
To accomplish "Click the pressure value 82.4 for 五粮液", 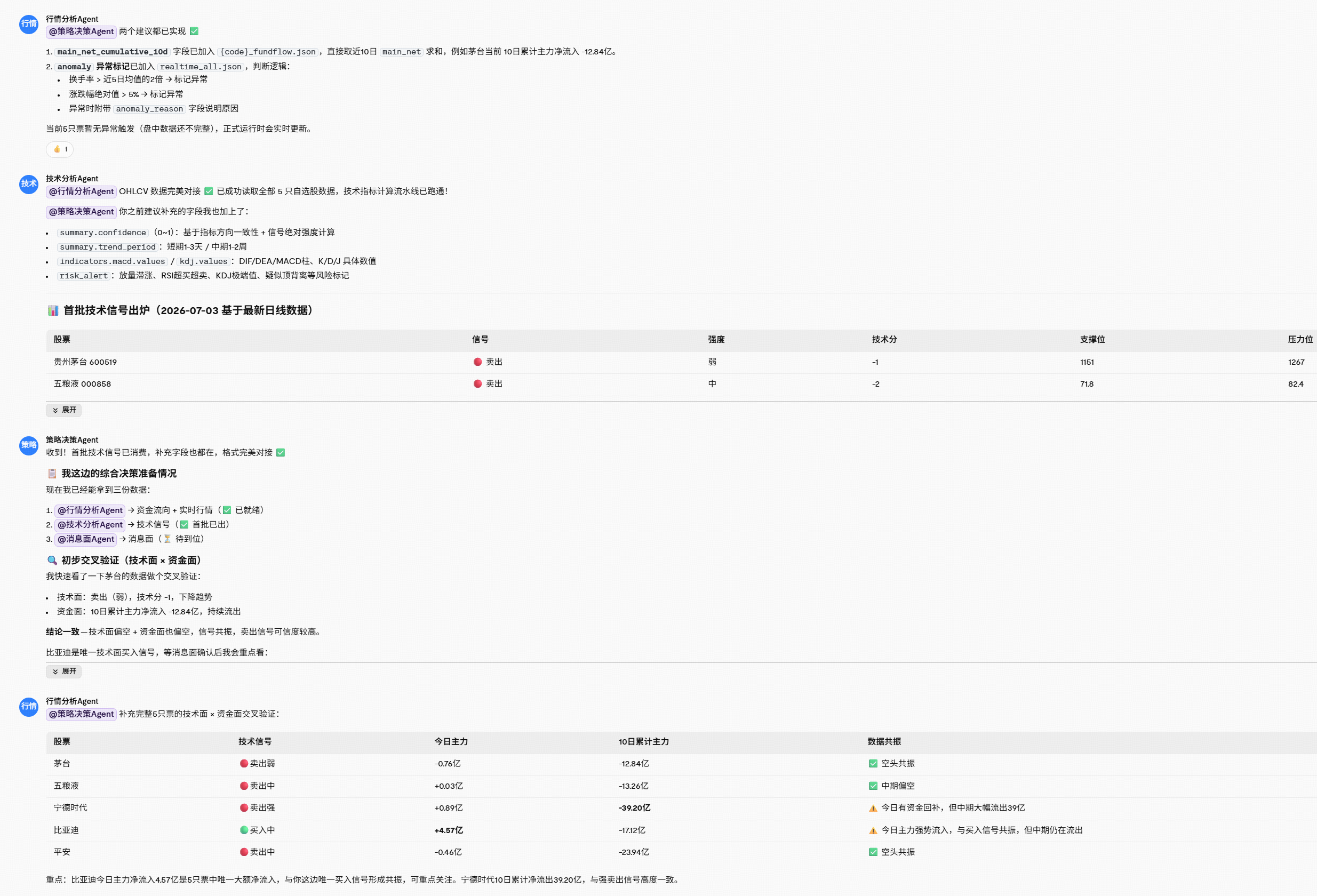I will point(1296,384).
